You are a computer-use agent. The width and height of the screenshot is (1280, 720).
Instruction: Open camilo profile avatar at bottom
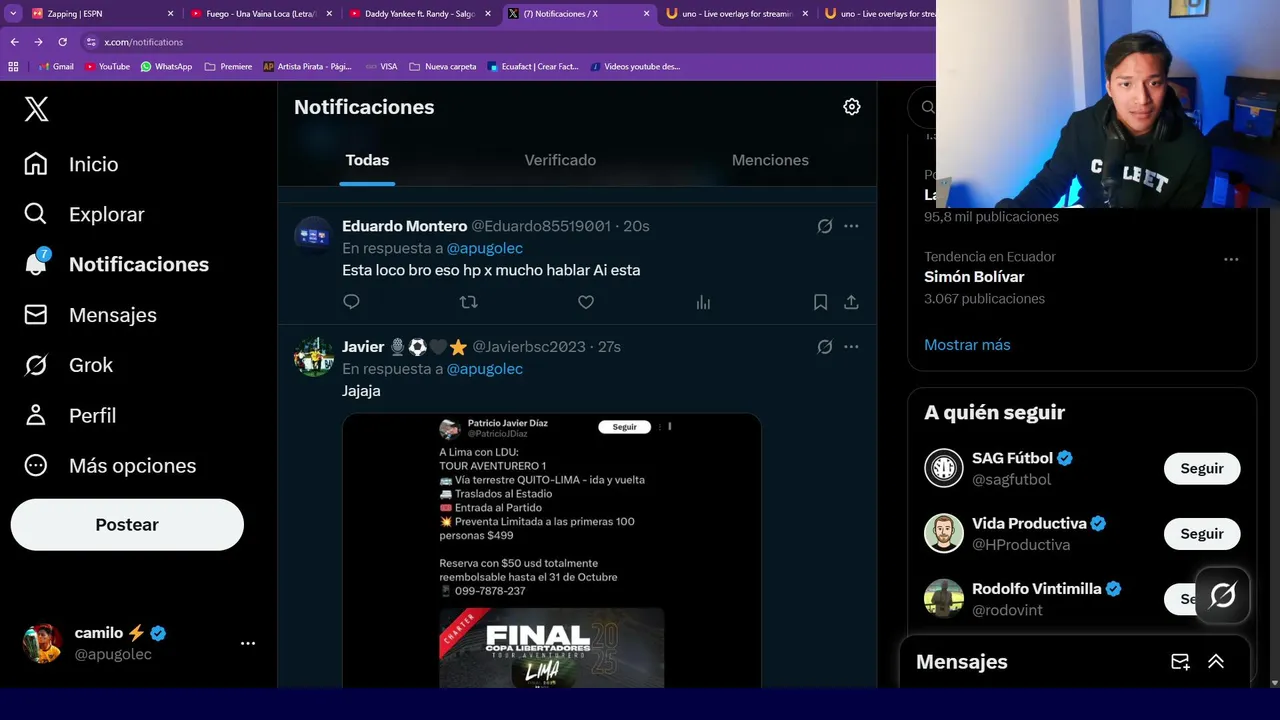point(42,643)
